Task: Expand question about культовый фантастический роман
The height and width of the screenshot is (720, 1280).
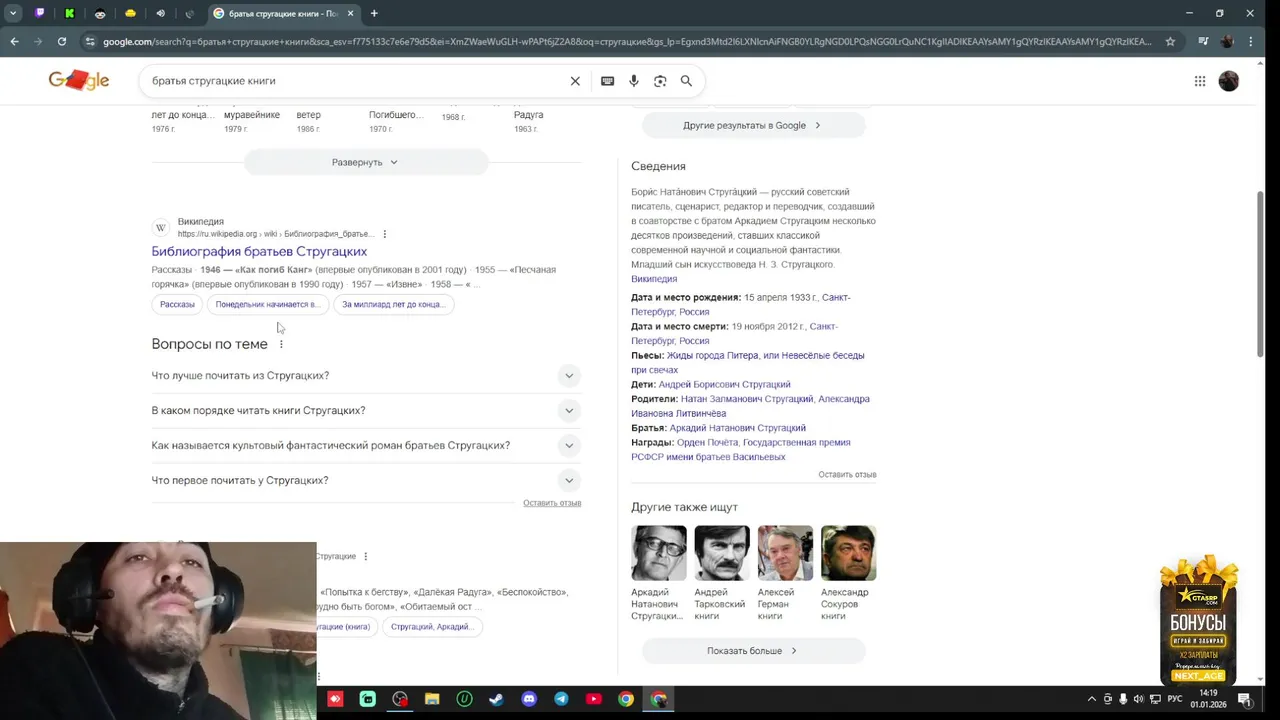Action: [x=366, y=445]
